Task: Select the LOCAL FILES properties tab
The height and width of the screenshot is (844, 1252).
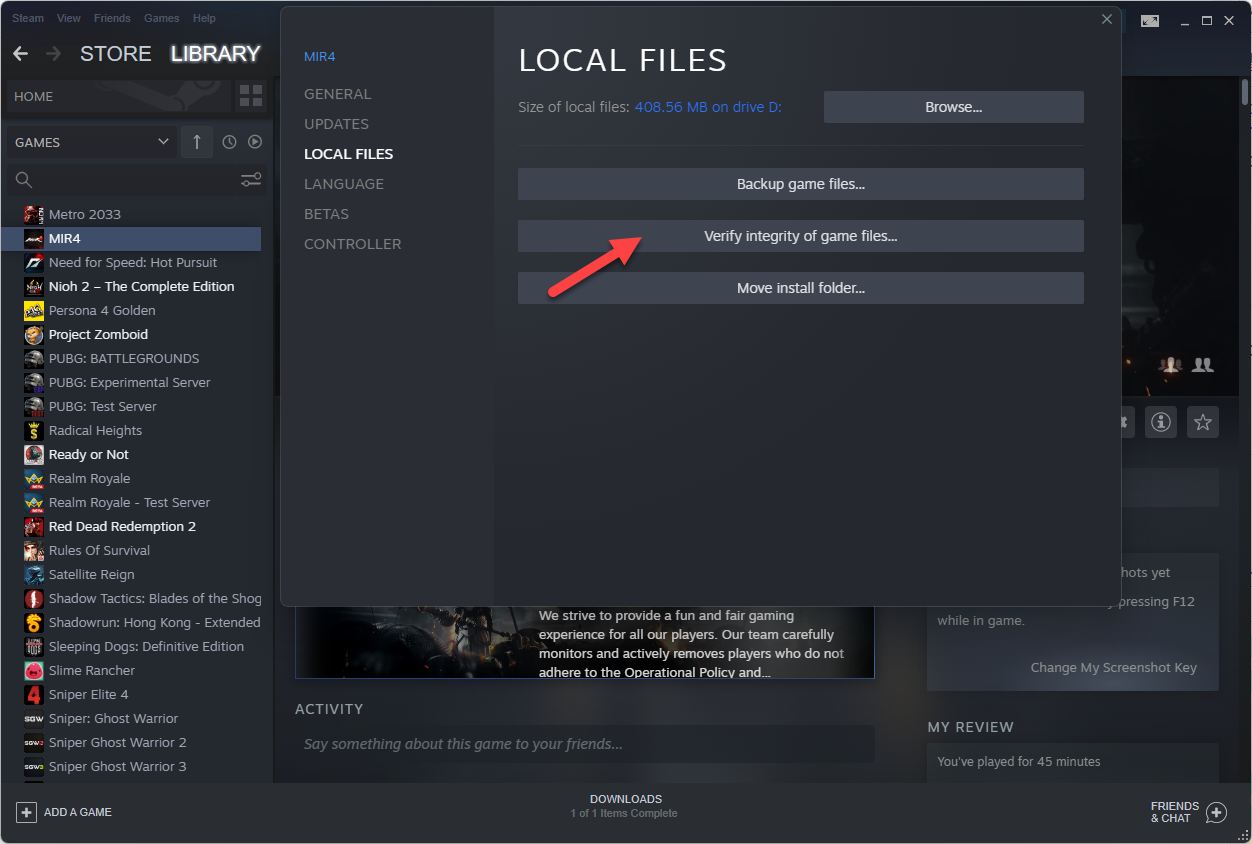Action: point(349,154)
